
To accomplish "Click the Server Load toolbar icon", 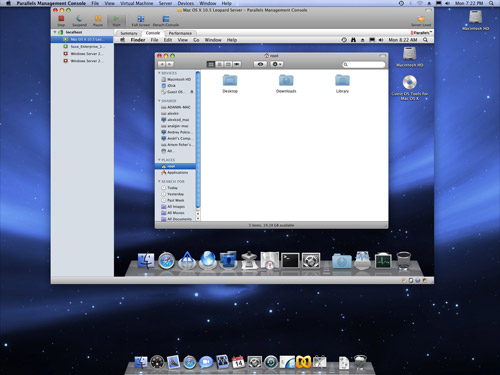I will [421, 21].
